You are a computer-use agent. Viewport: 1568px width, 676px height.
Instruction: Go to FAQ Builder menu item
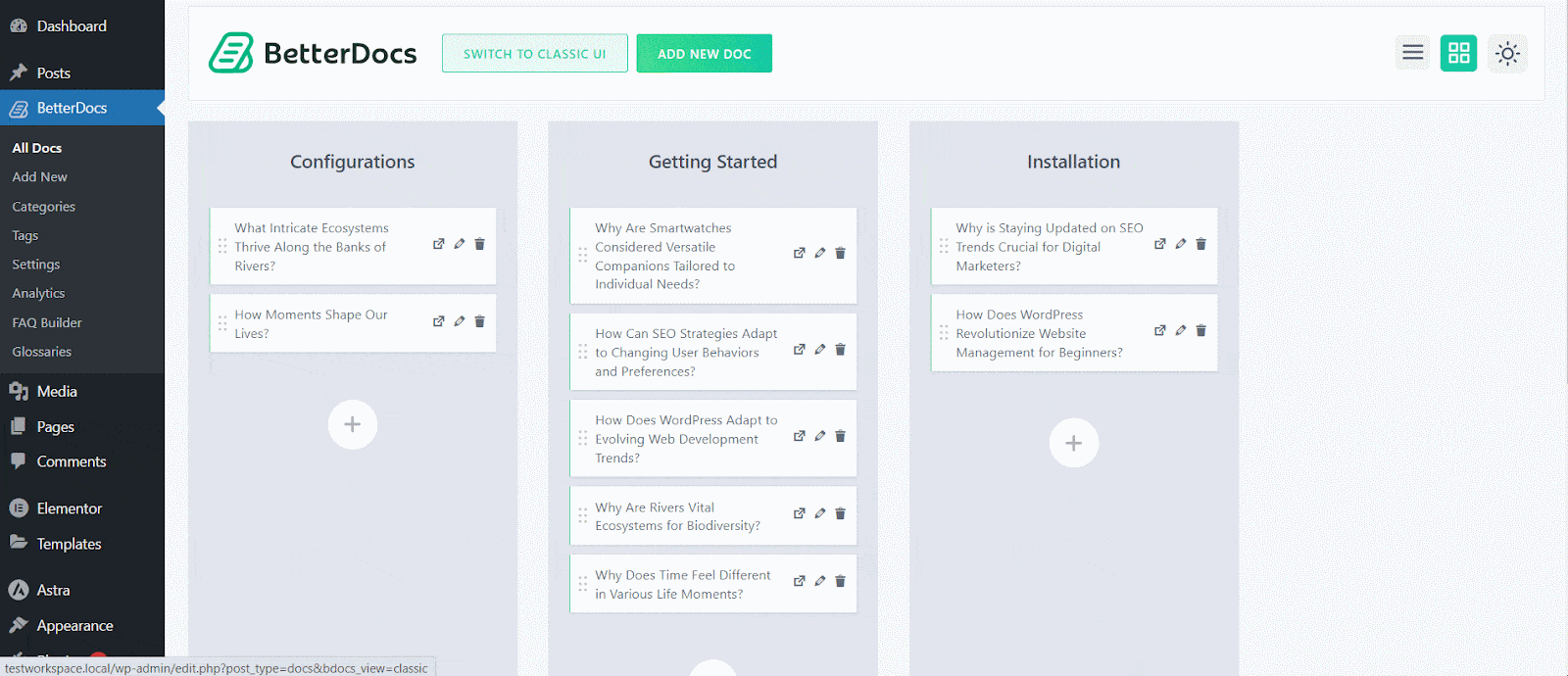[x=47, y=322]
